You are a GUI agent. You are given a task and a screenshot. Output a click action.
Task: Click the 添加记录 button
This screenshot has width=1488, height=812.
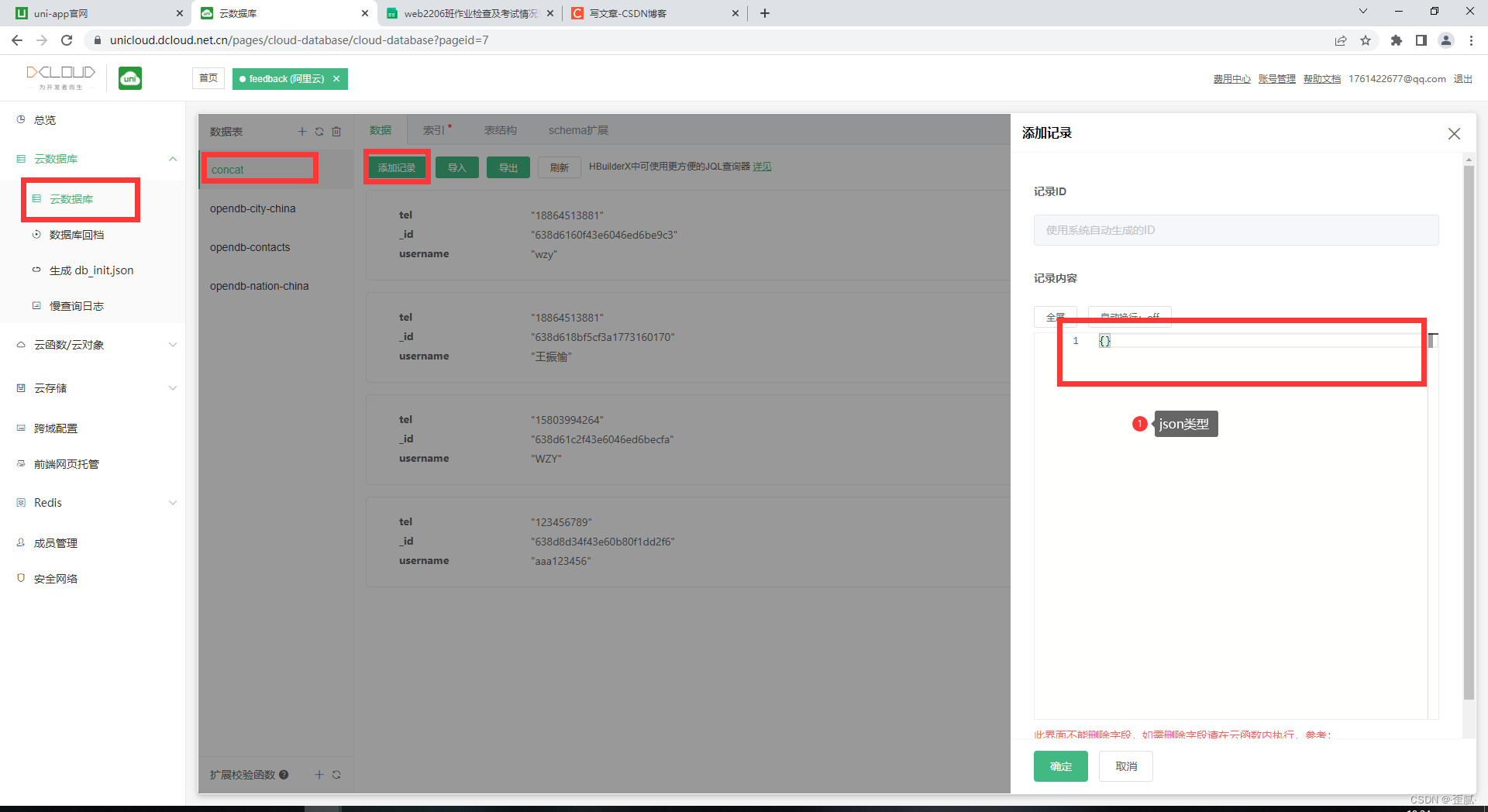tap(397, 167)
